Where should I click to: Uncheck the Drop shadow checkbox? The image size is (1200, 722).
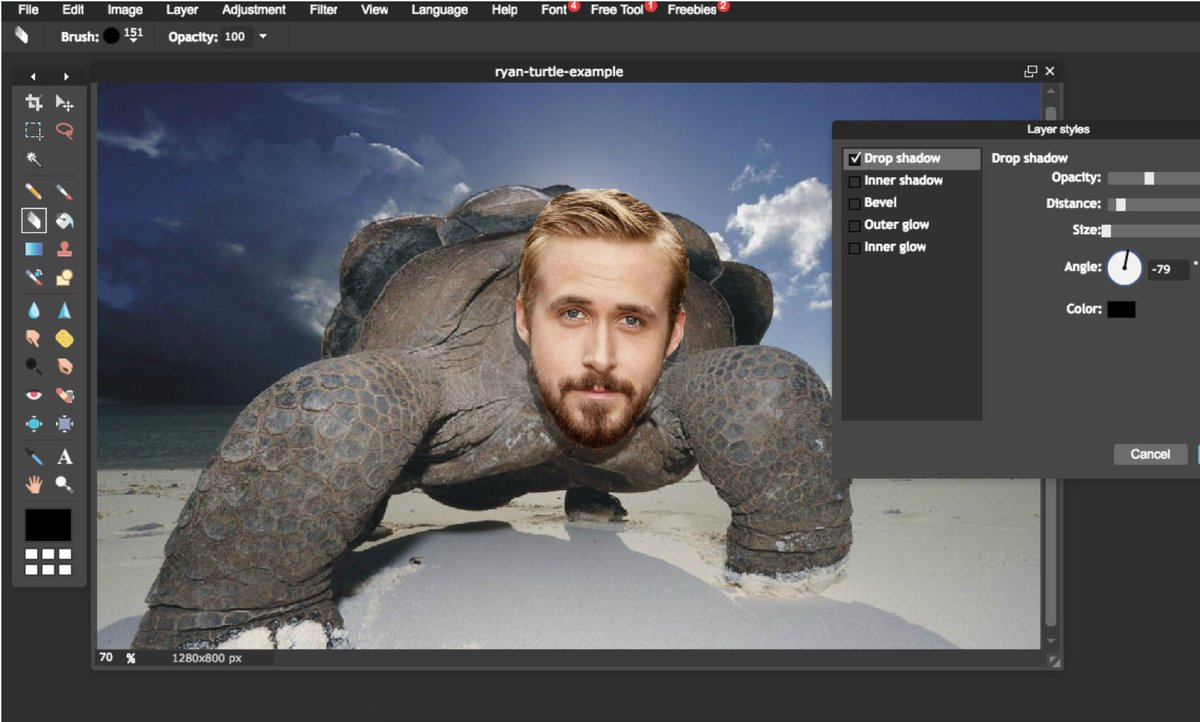[855, 159]
